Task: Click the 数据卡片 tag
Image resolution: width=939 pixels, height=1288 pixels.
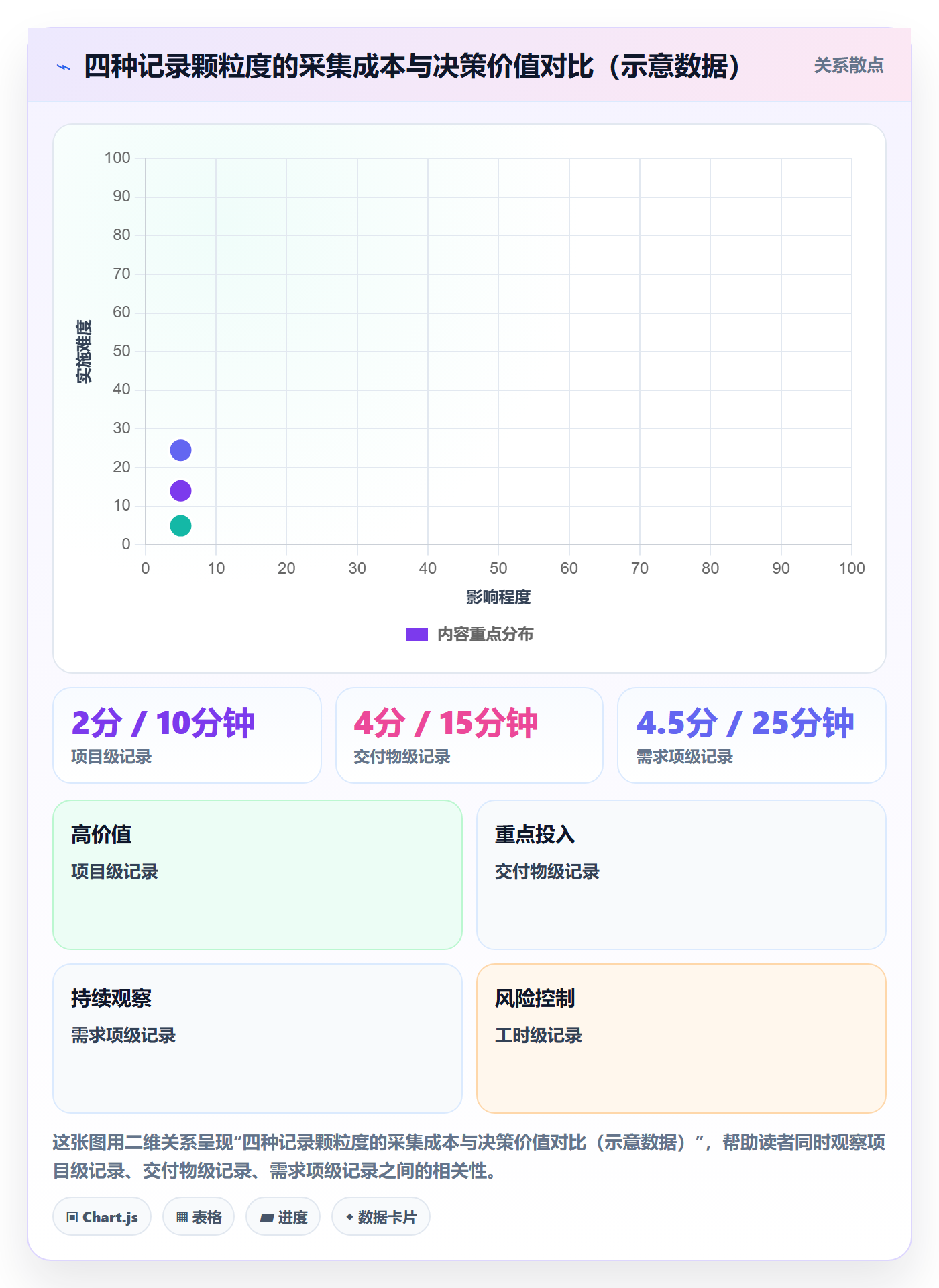Action: pyautogui.click(x=381, y=1217)
